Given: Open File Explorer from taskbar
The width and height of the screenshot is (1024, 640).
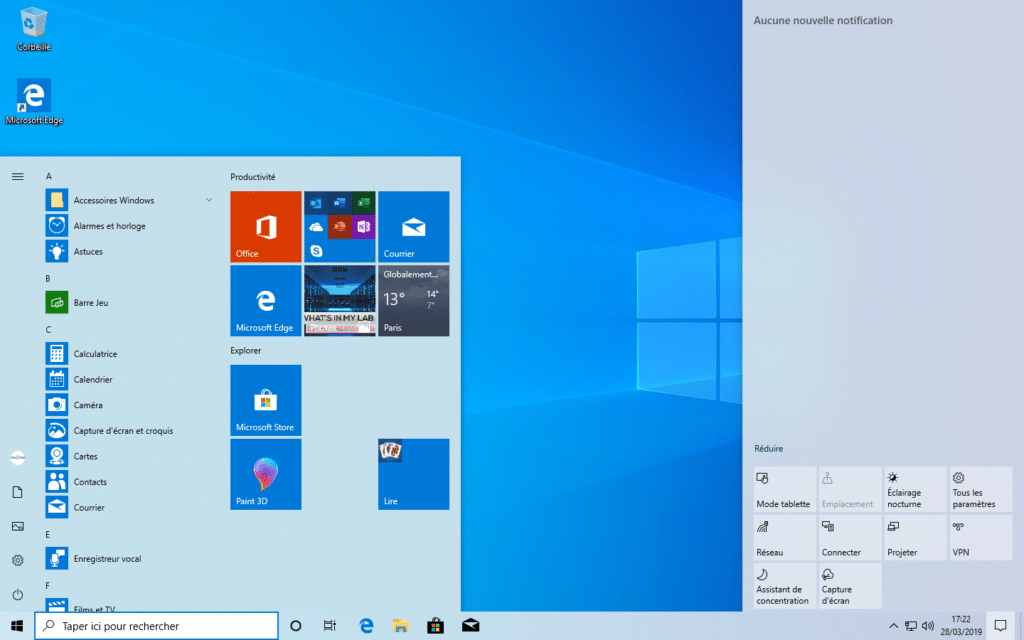Looking at the screenshot, I should coord(400,626).
